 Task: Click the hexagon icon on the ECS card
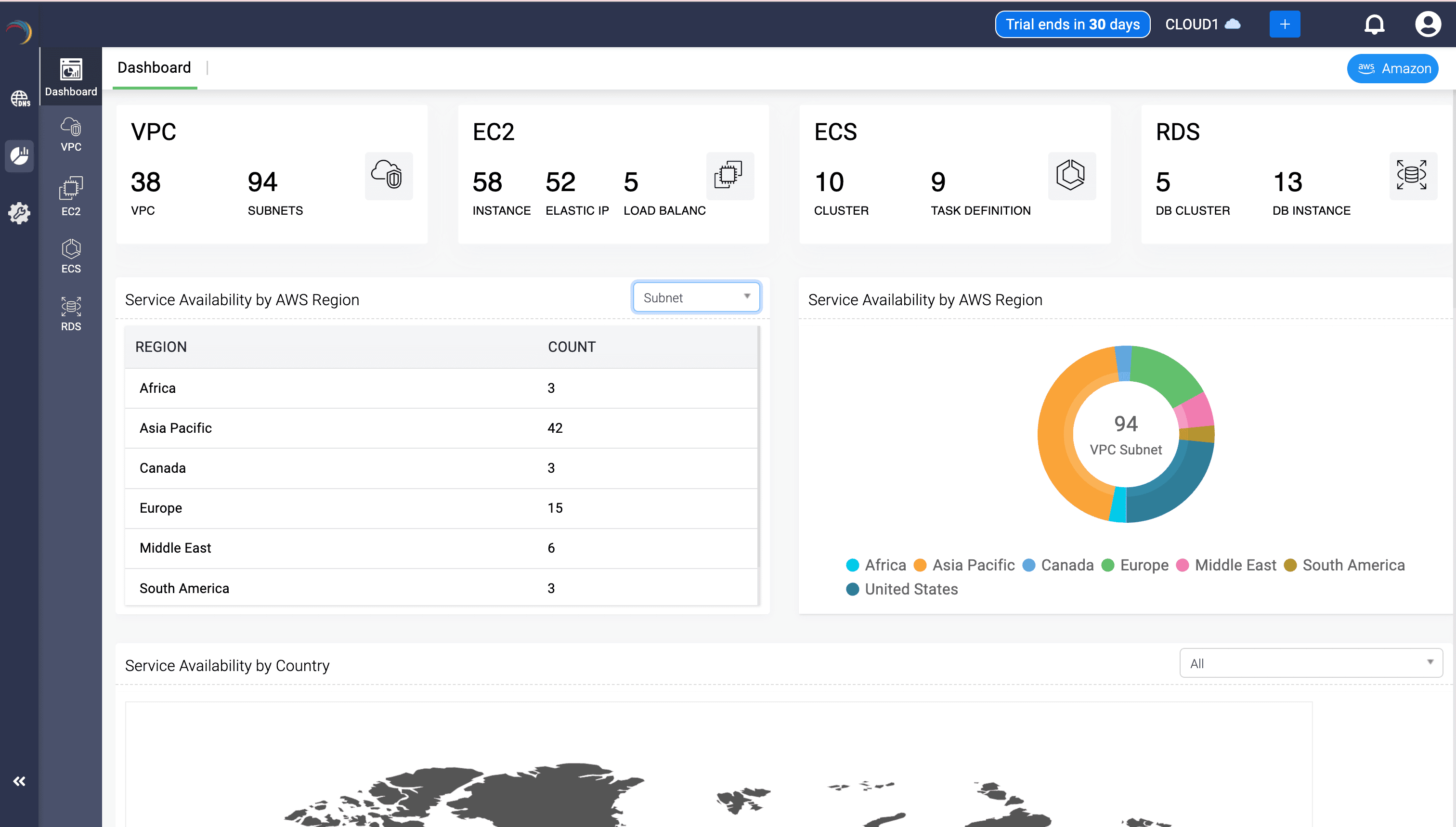click(x=1071, y=176)
